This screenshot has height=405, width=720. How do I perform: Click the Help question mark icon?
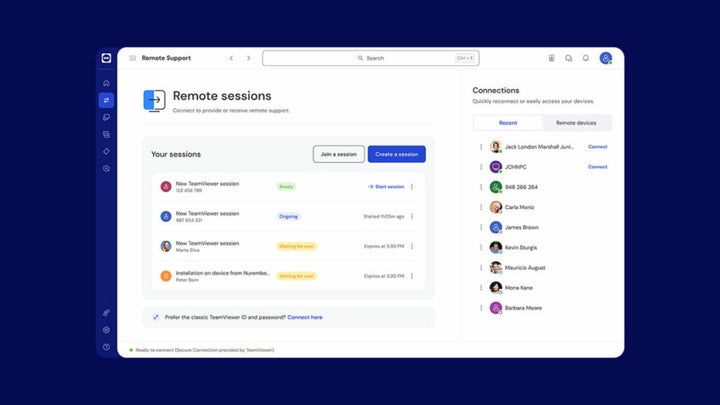(x=106, y=347)
